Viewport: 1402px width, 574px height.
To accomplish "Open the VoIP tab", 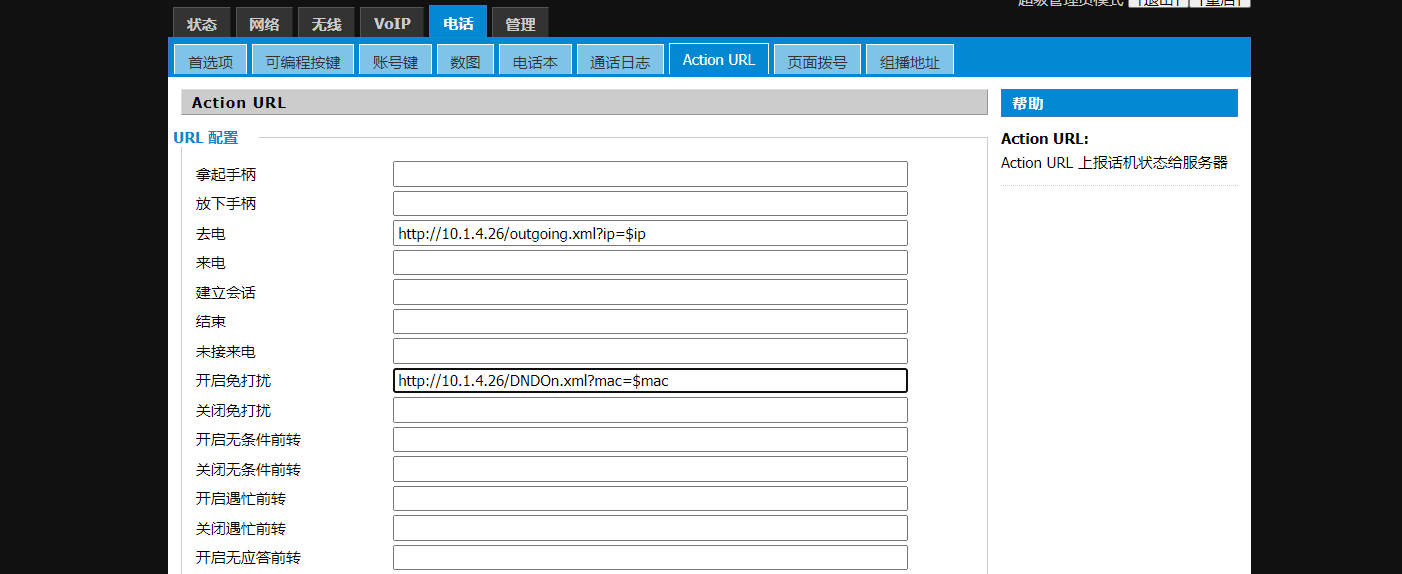I will click(x=391, y=23).
